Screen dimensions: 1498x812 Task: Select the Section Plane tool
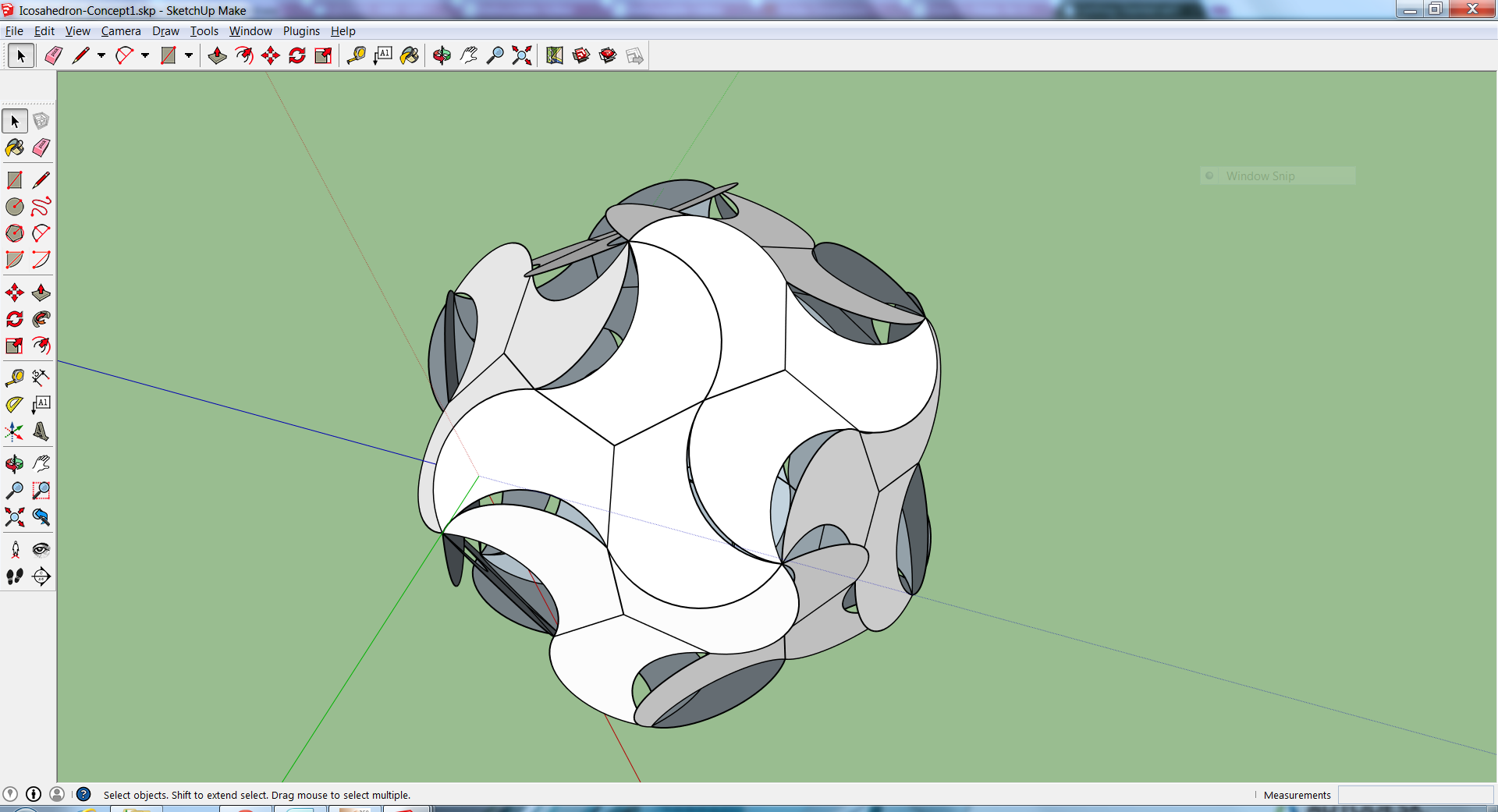pyautogui.click(x=41, y=576)
